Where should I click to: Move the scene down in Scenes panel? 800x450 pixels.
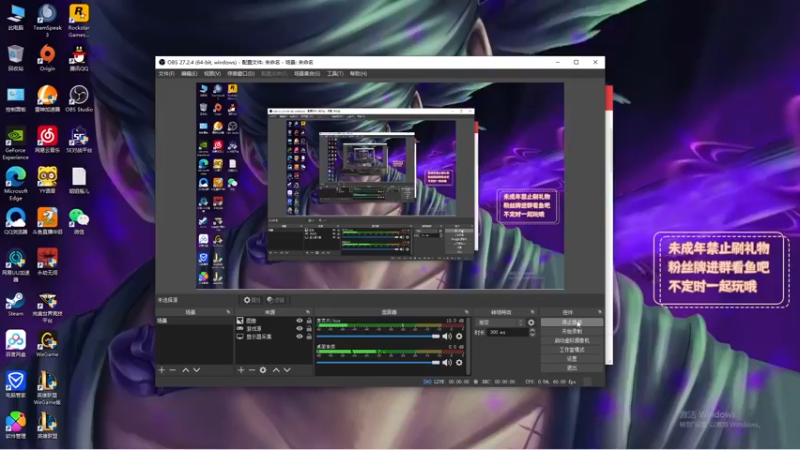[x=196, y=370]
